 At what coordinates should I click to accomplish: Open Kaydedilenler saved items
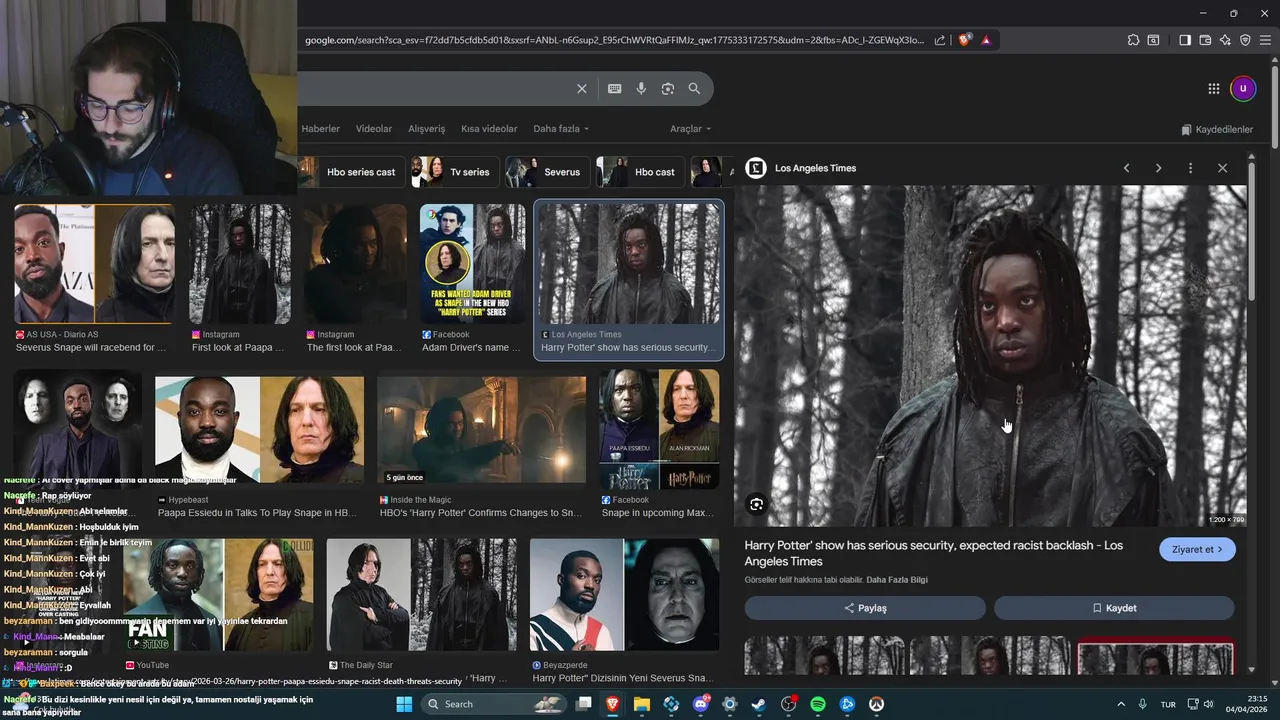(1217, 130)
